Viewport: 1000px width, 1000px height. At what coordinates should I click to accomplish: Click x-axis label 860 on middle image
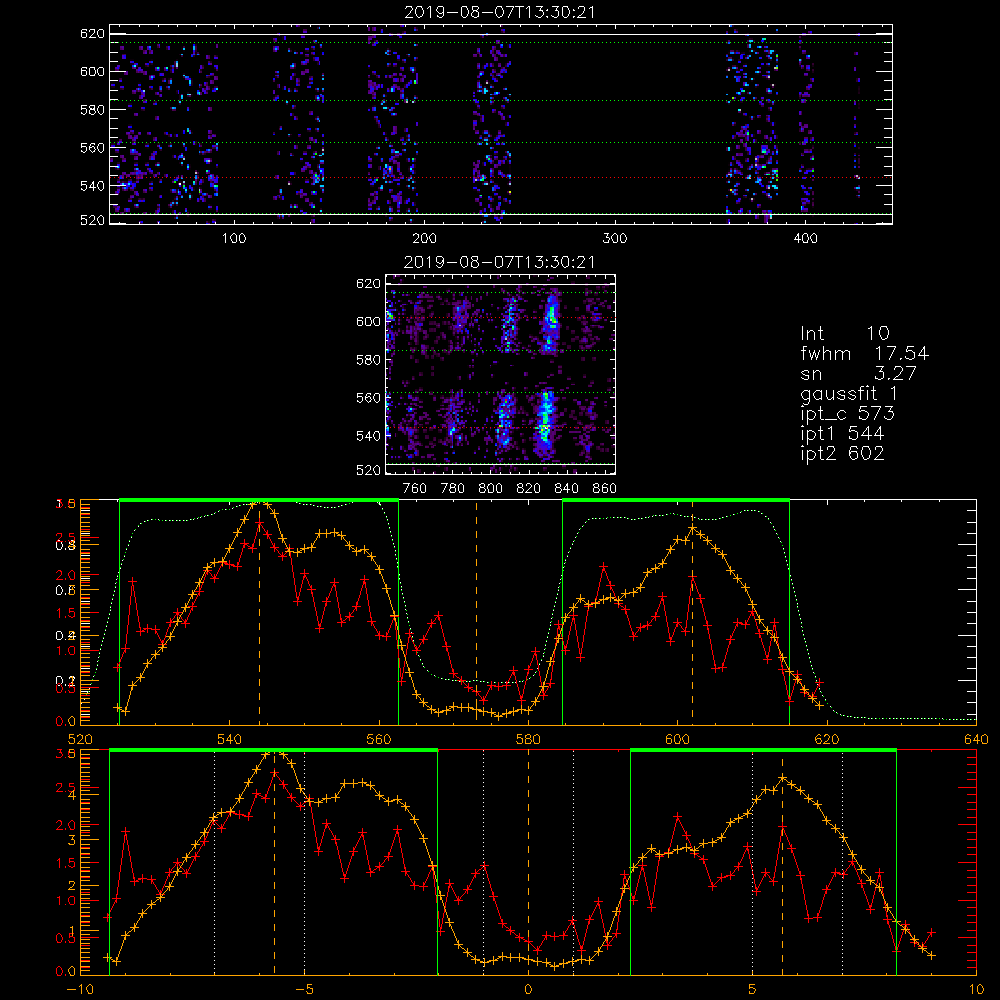pyautogui.click(x=604, y=489)
